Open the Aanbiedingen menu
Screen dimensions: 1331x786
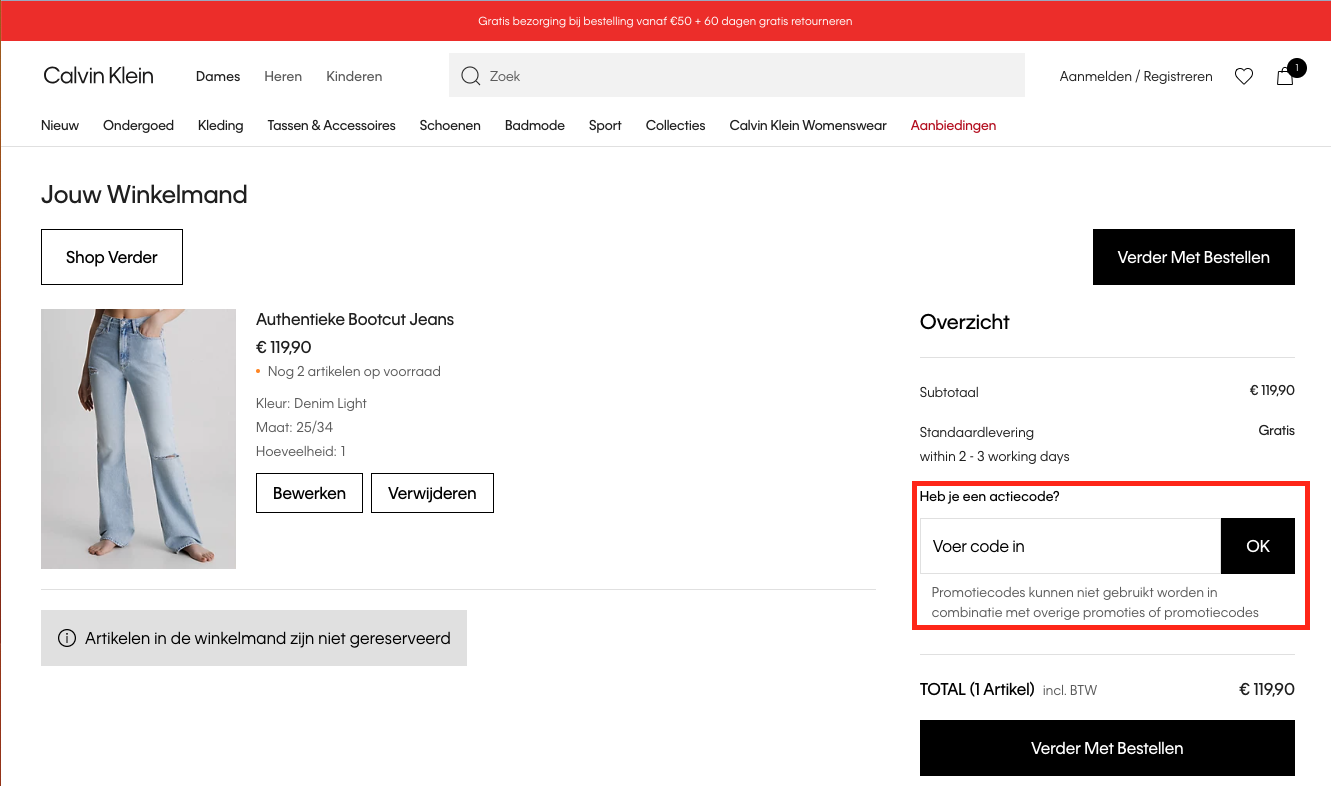pos(953,125)
